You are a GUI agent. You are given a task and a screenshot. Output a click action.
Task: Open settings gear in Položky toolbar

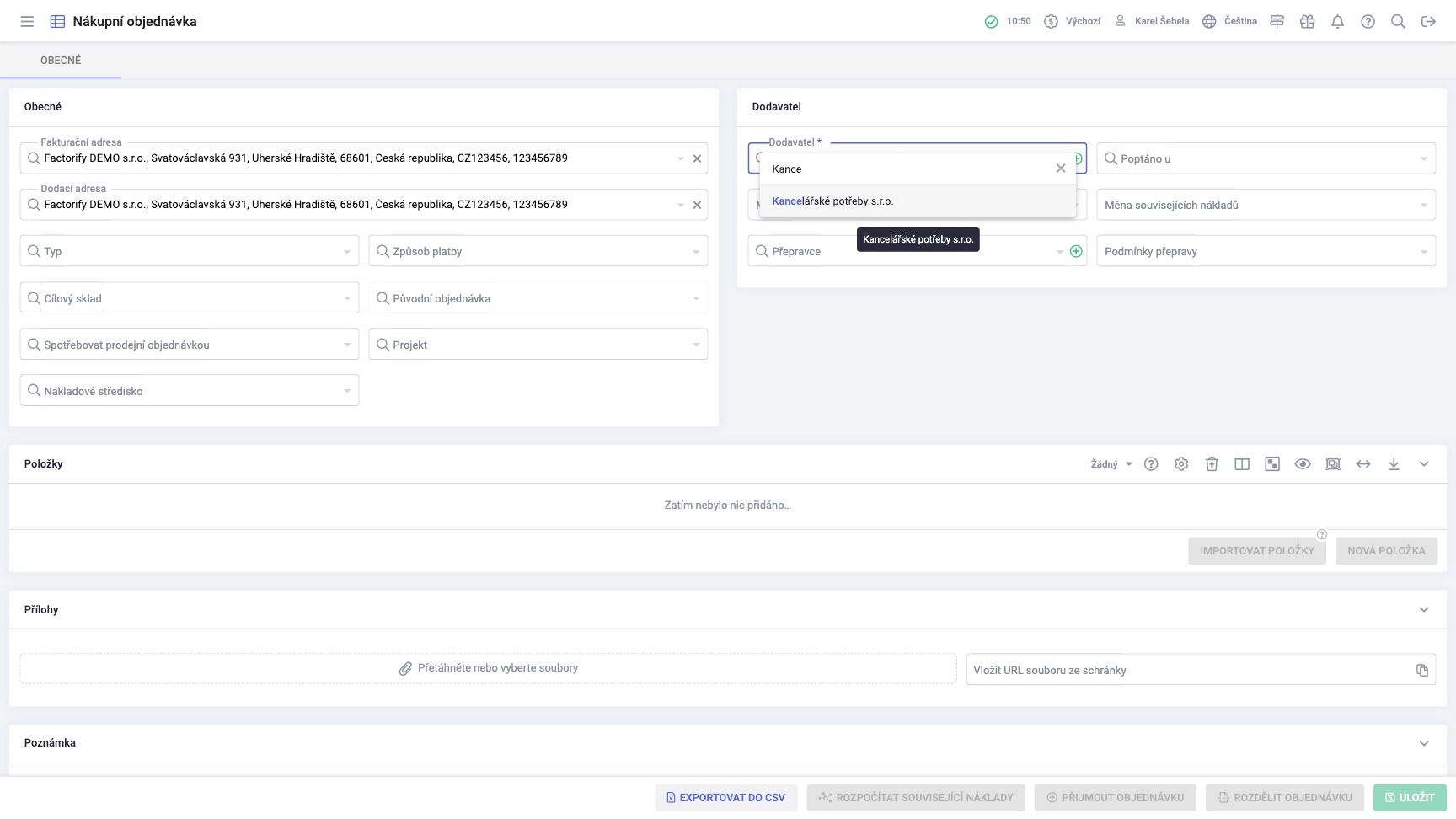pos(1181,464)
